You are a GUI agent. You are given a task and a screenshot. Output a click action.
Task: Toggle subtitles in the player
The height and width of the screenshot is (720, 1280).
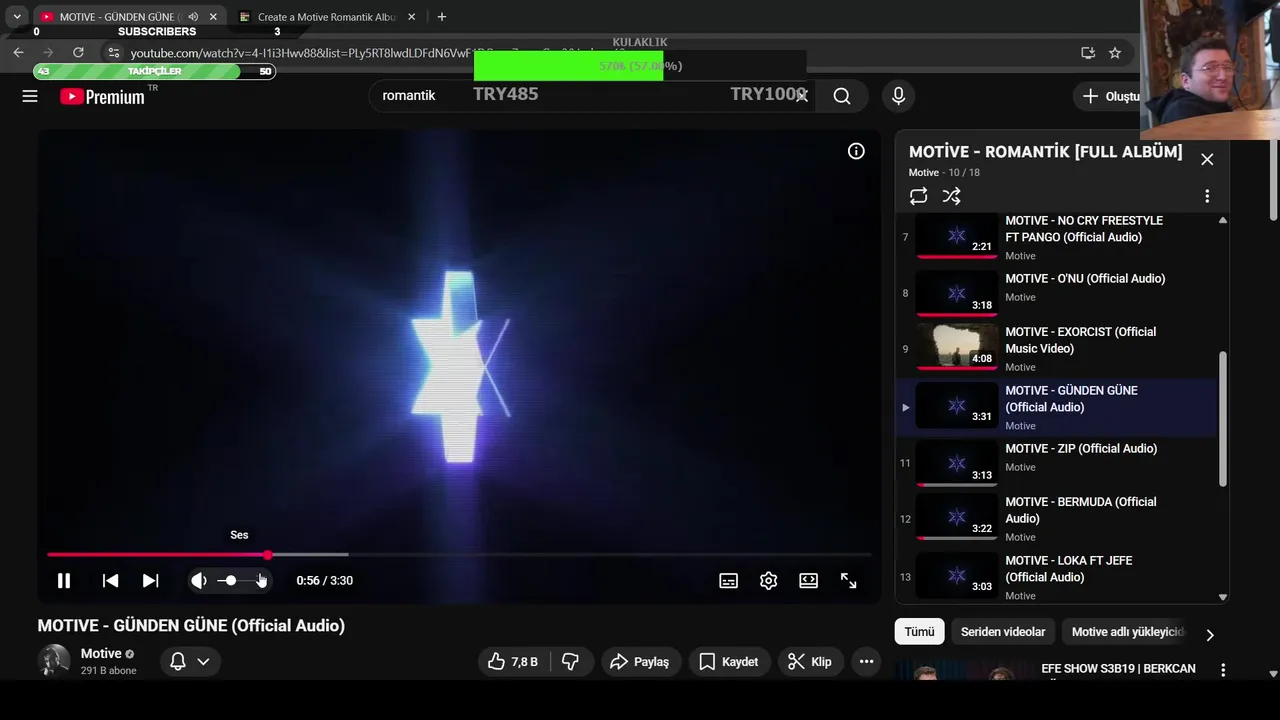(x=729, y=581)
